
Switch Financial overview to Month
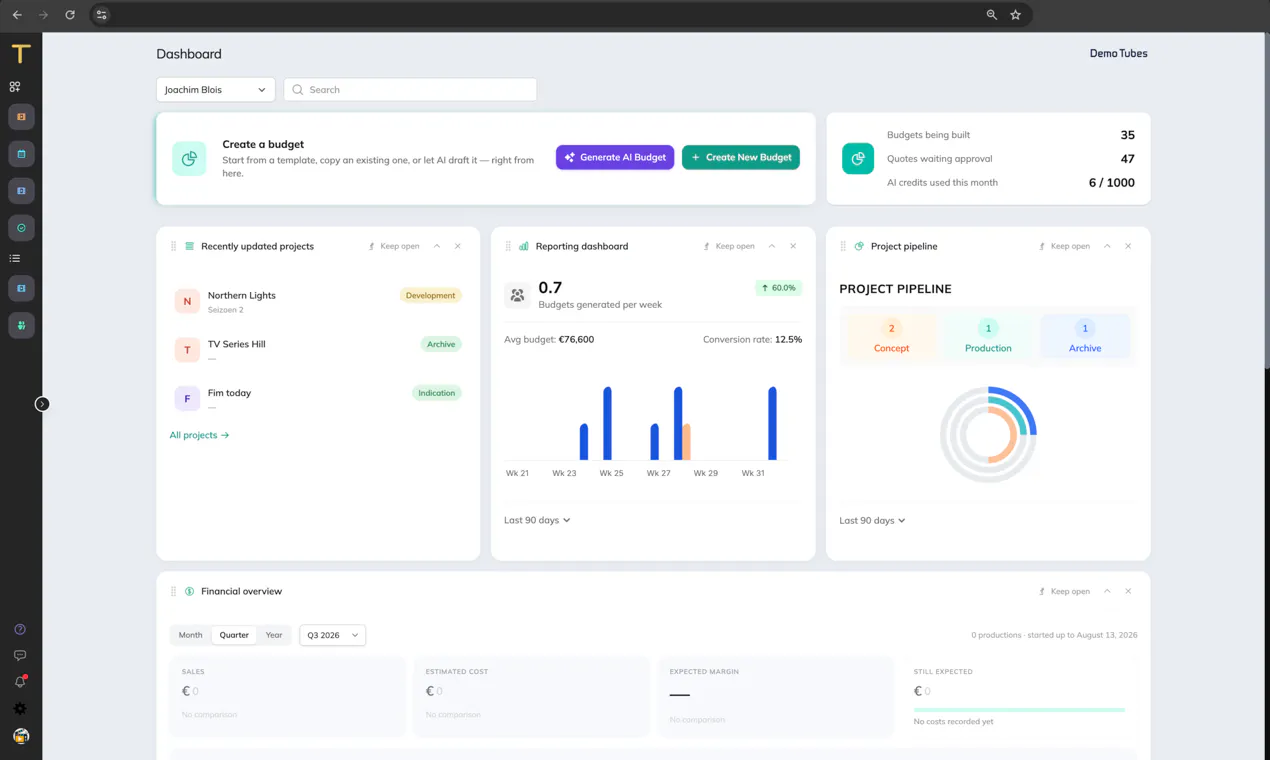coord(190,635)
